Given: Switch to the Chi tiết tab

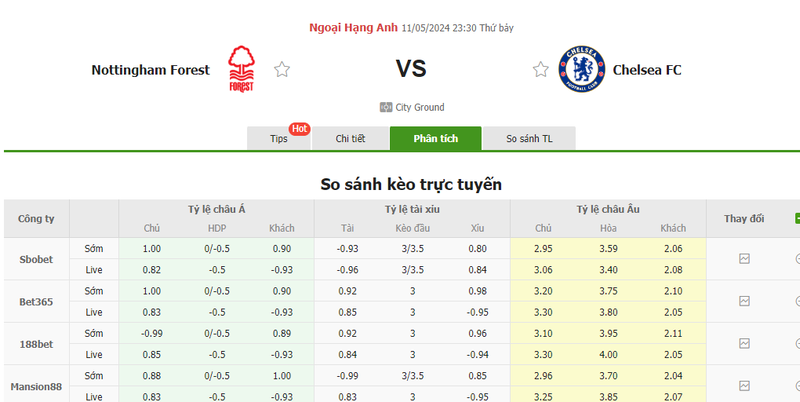Looking at the screenshot, I should [350, 138].
